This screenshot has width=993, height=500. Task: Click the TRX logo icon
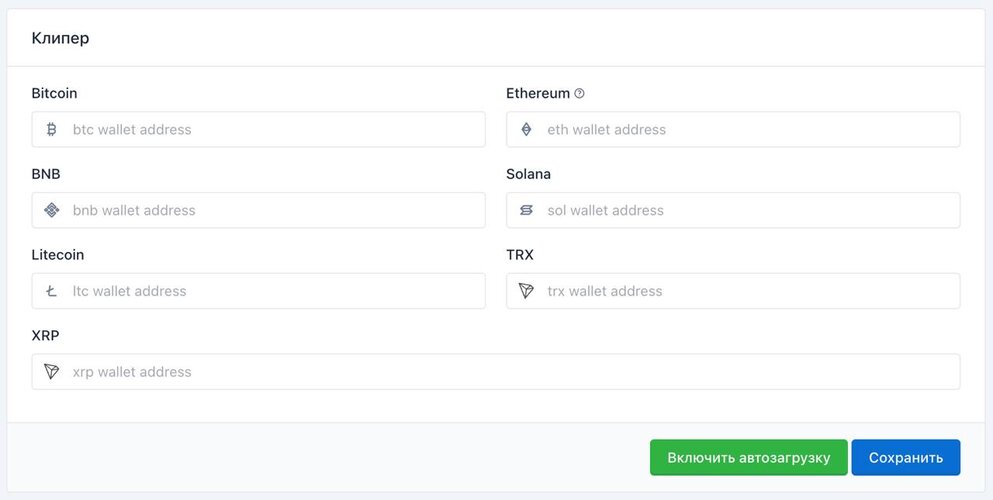pyautogui.click(x=526, y=291)
